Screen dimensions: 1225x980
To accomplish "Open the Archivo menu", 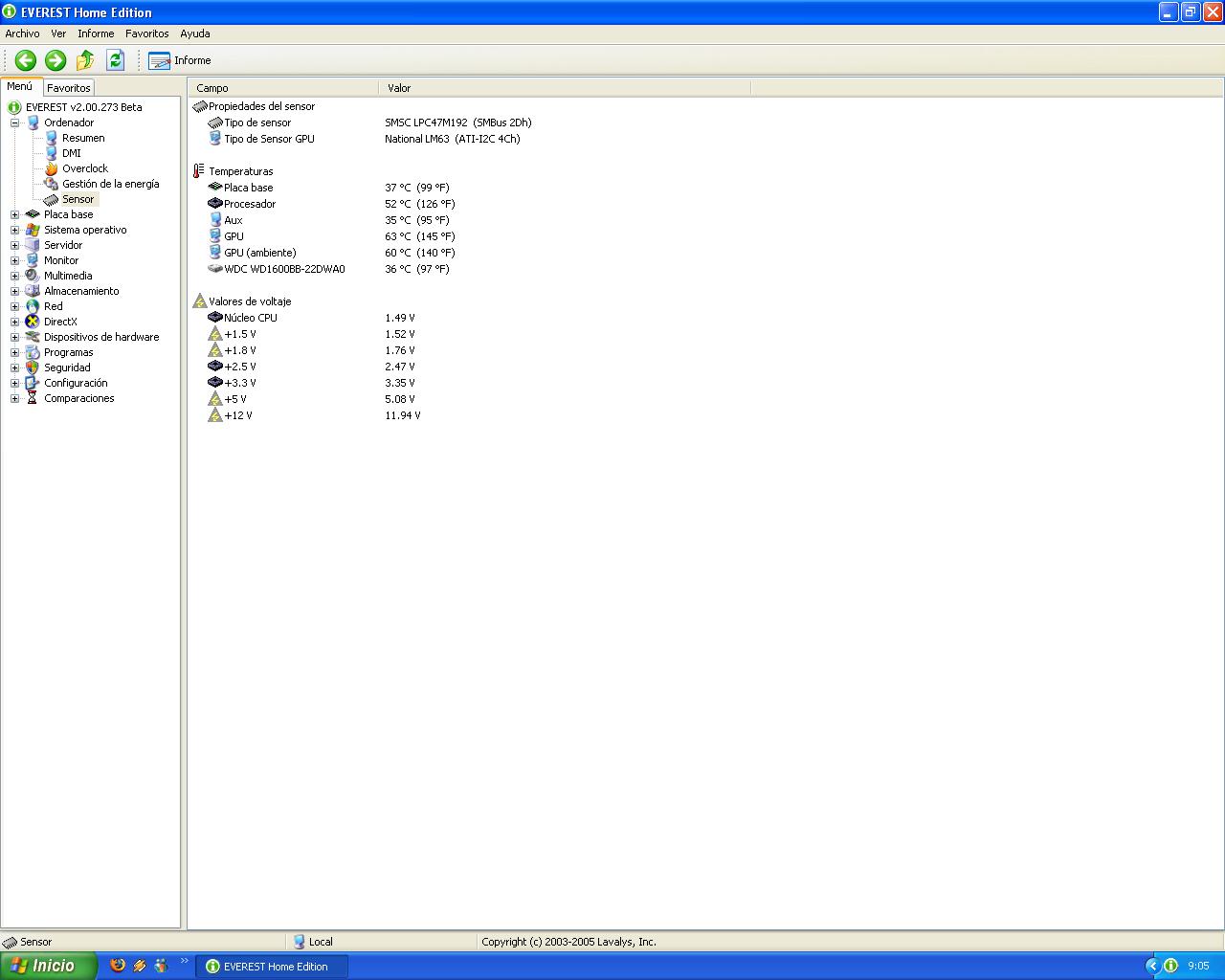I will point(23,33).
